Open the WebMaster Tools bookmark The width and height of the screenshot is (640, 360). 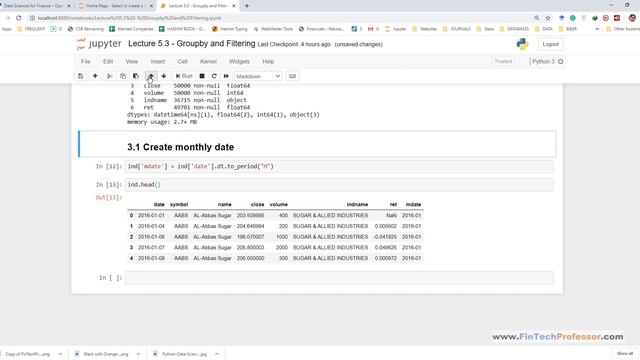coord(273,29)
